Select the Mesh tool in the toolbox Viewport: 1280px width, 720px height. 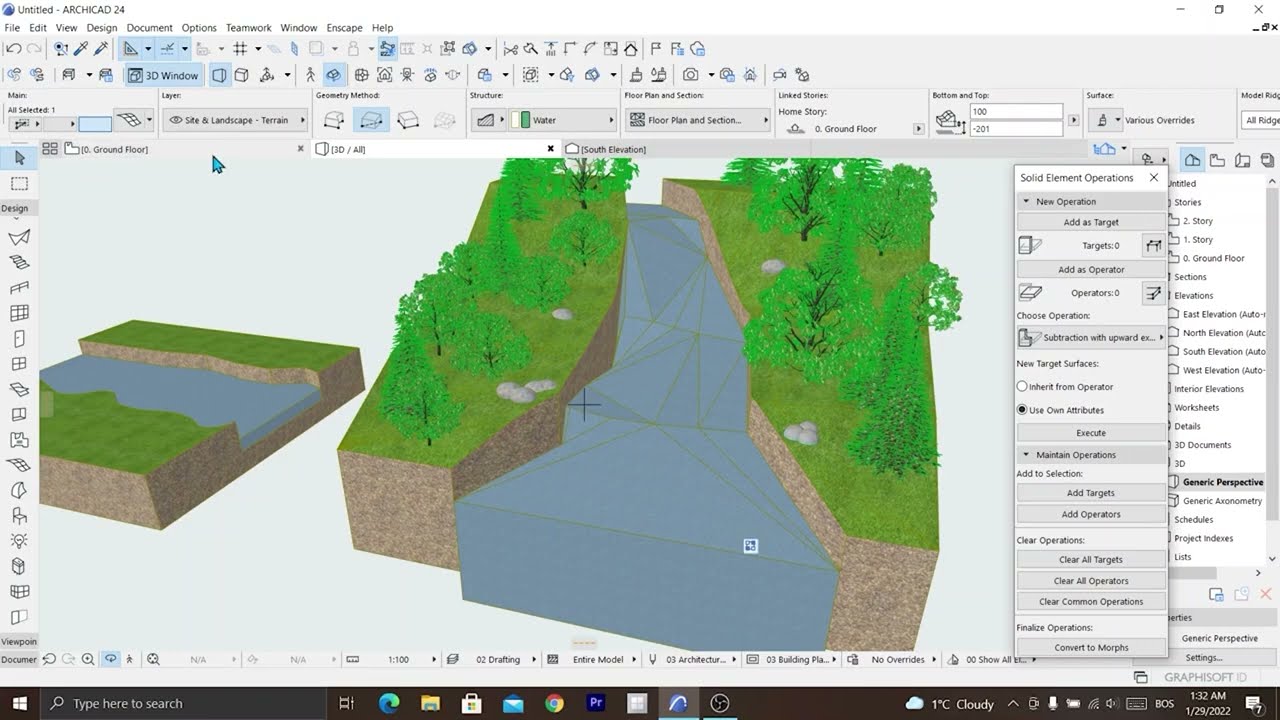[19, 465]
